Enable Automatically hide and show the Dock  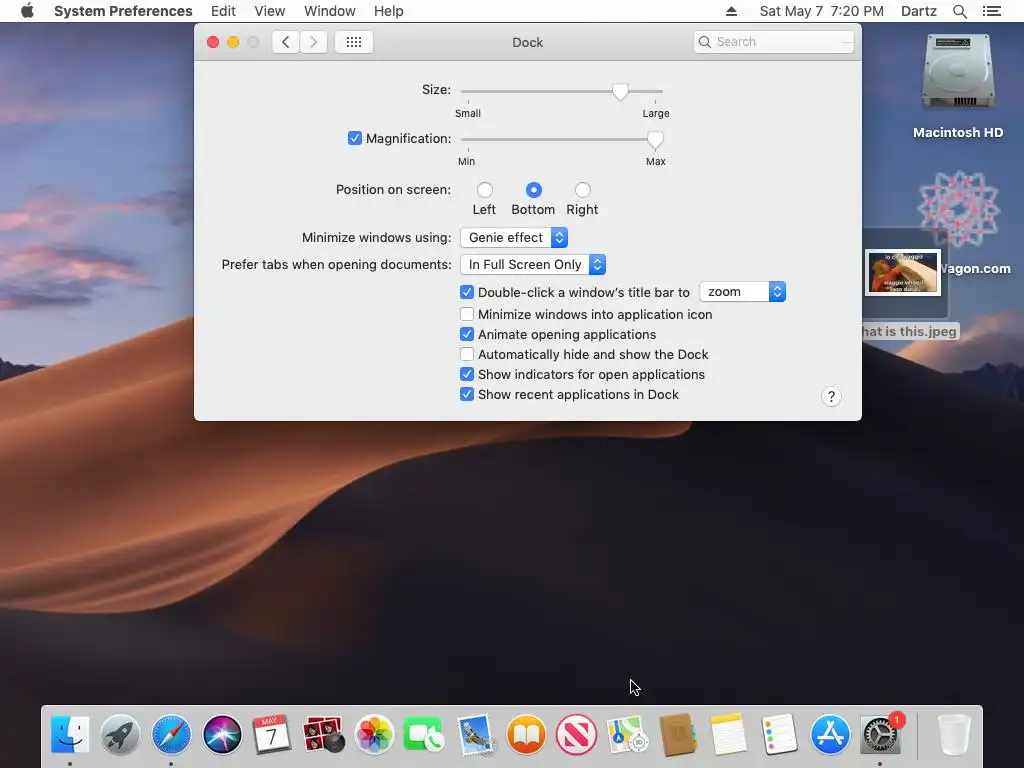pyautogui.click(x=467, y=355)
